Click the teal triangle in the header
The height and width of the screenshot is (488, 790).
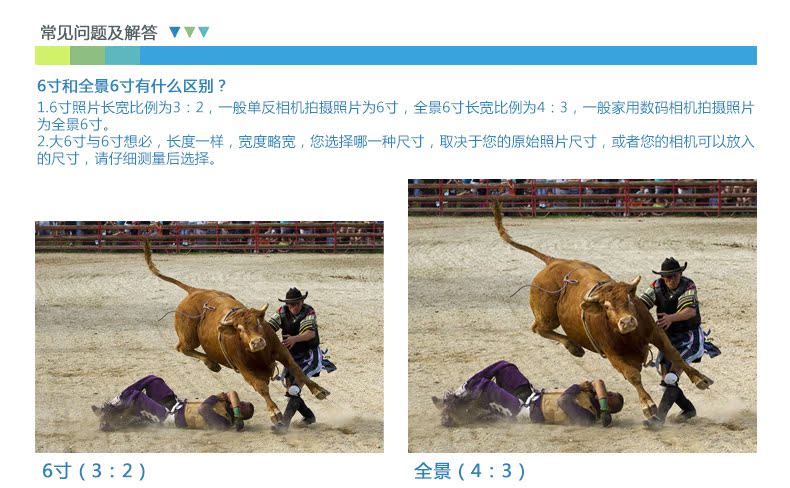click(204, 32)
